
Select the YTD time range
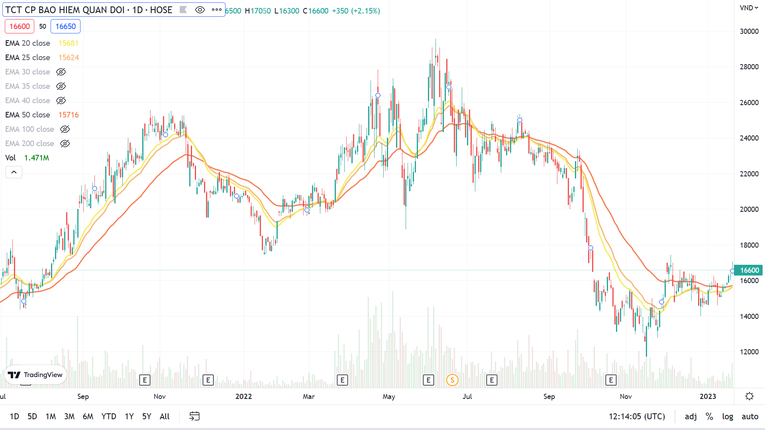tap(108, 416)
